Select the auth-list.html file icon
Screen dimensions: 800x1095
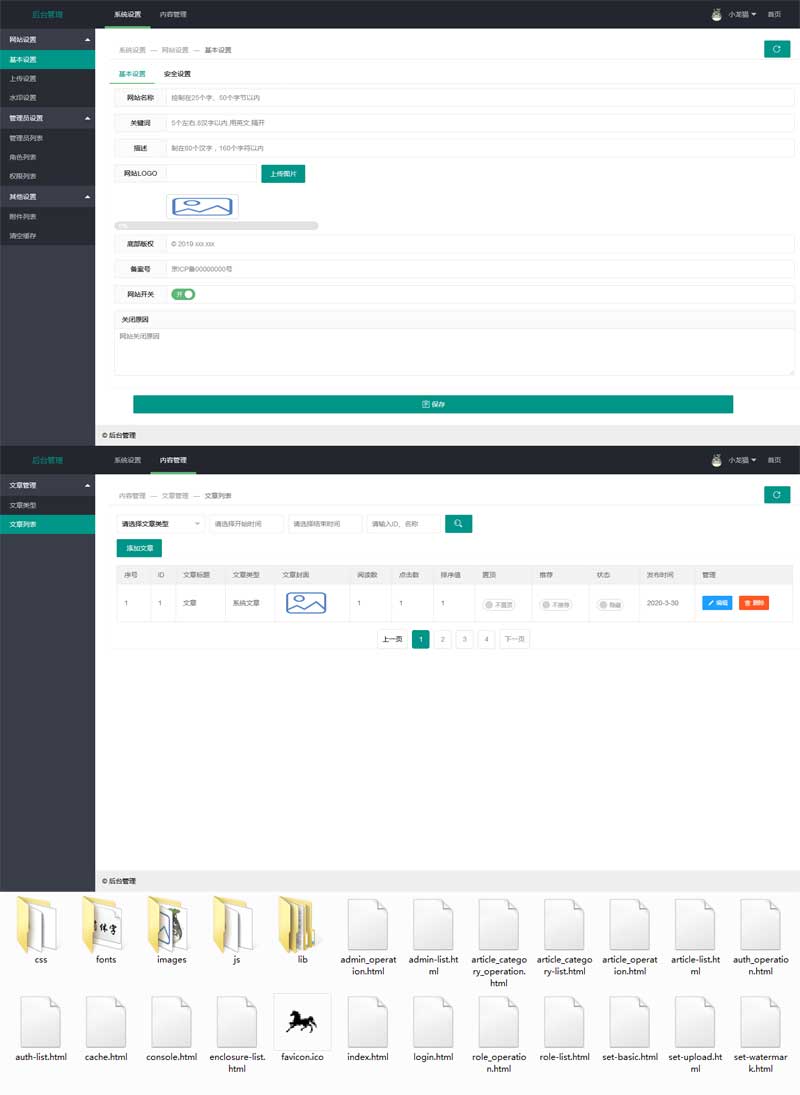(x=40, y=1022)
